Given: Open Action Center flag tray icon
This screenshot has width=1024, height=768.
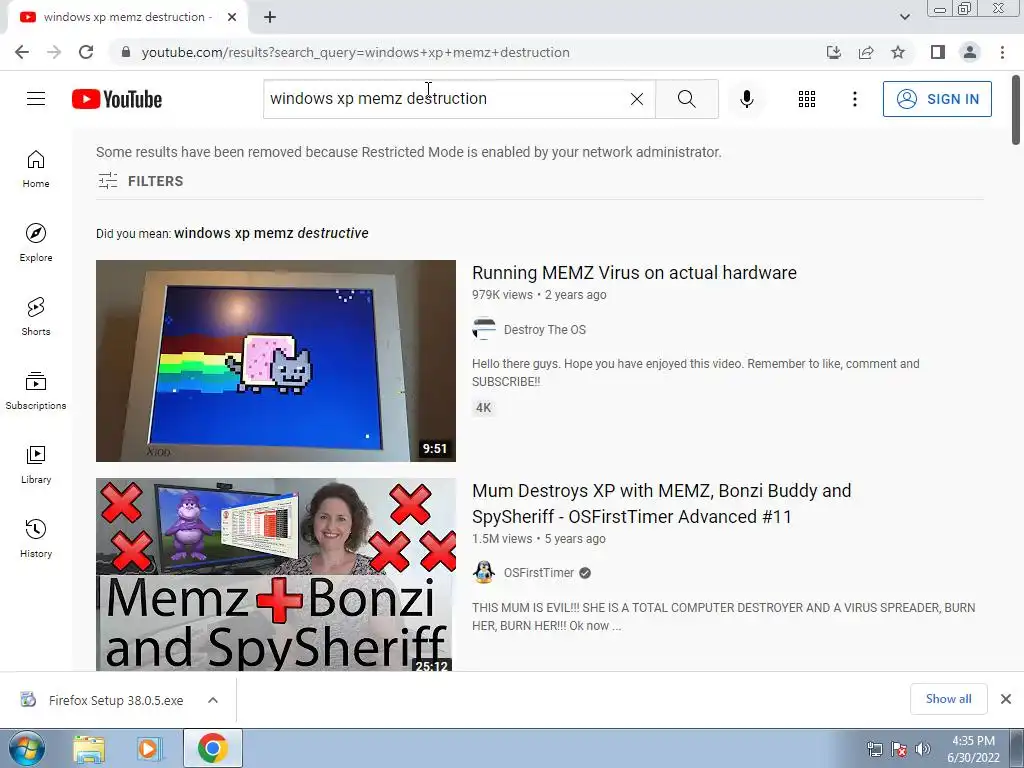Looking at the screenshot, I should click(x=899, y=750).
